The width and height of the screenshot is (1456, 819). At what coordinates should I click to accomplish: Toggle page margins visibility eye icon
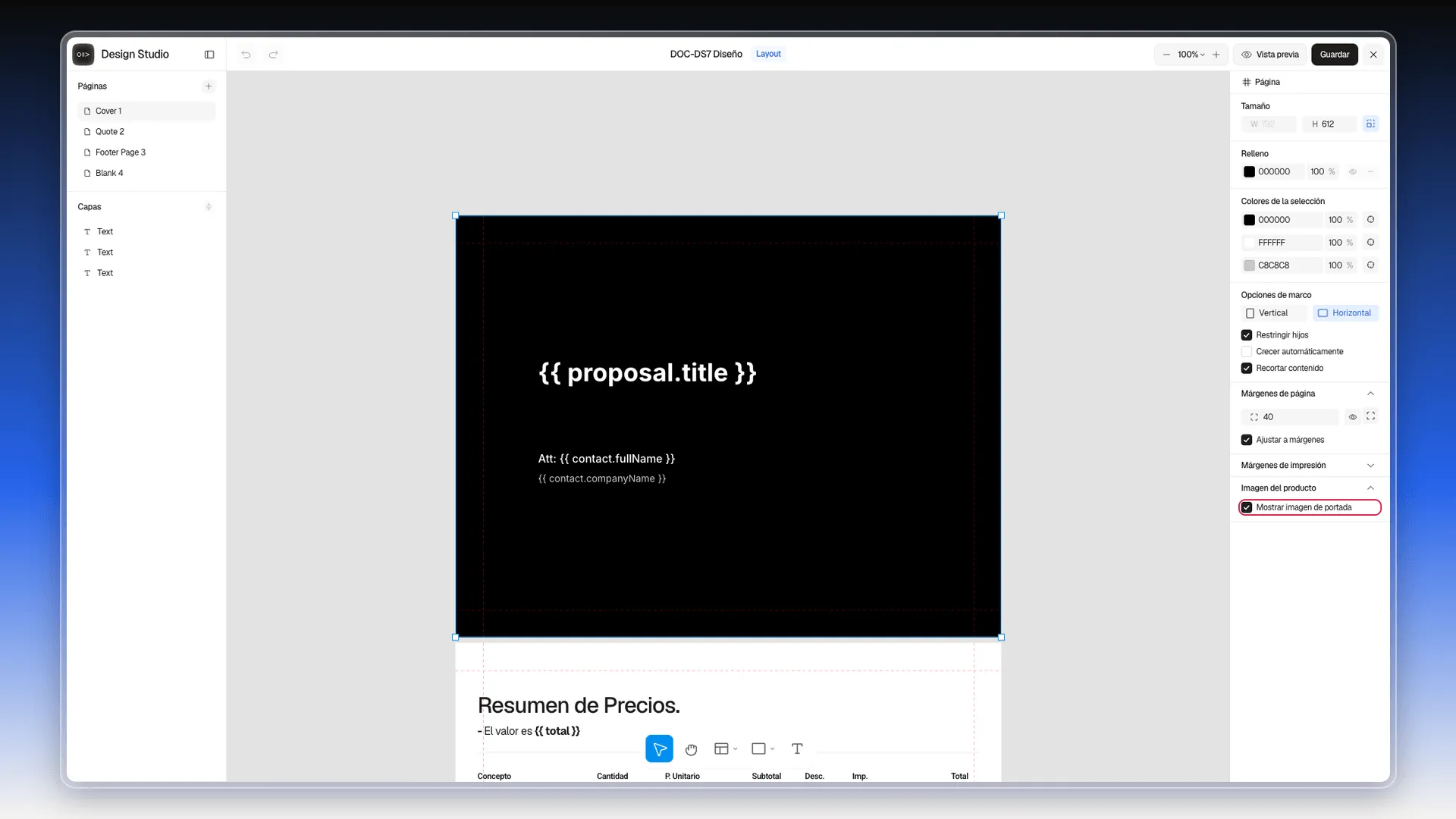pyautogui.click(x=1352, y=417)
